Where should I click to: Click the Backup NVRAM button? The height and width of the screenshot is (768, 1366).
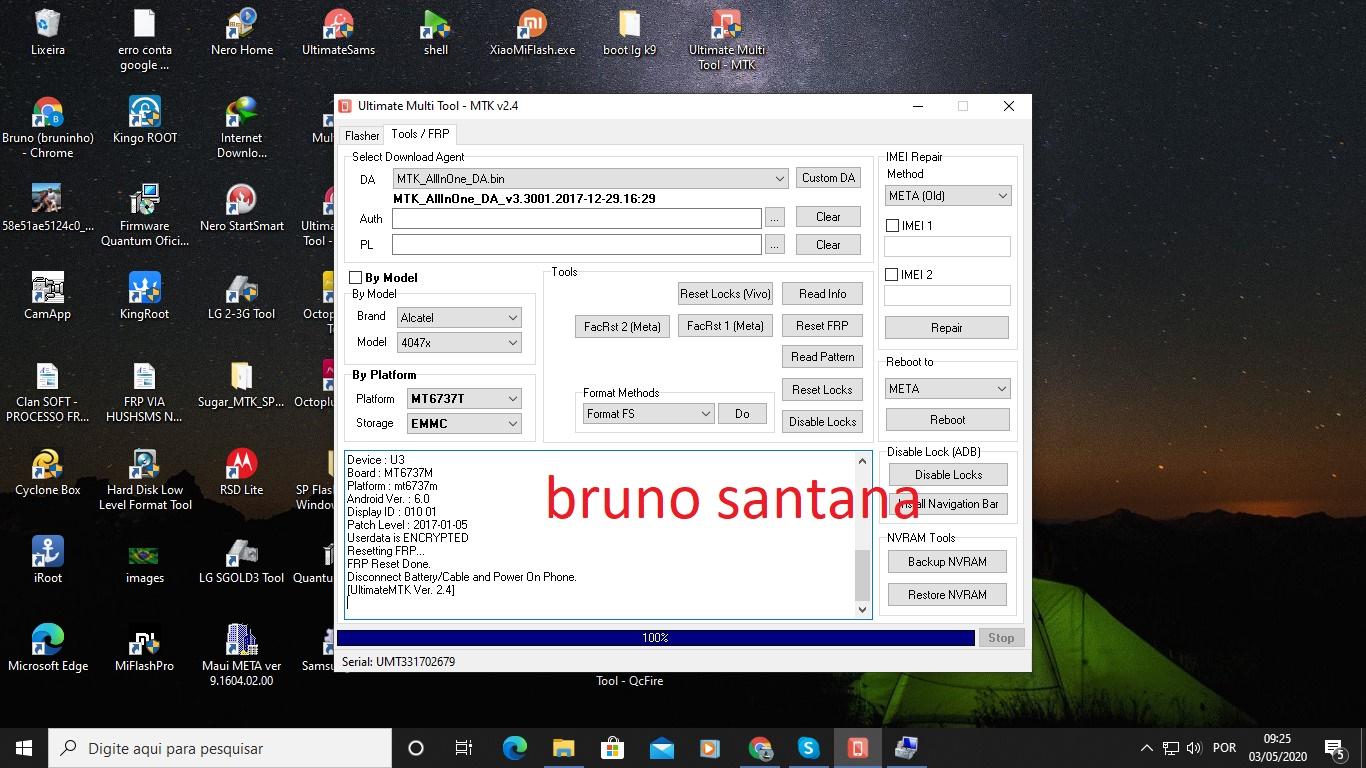coord(947,562)
